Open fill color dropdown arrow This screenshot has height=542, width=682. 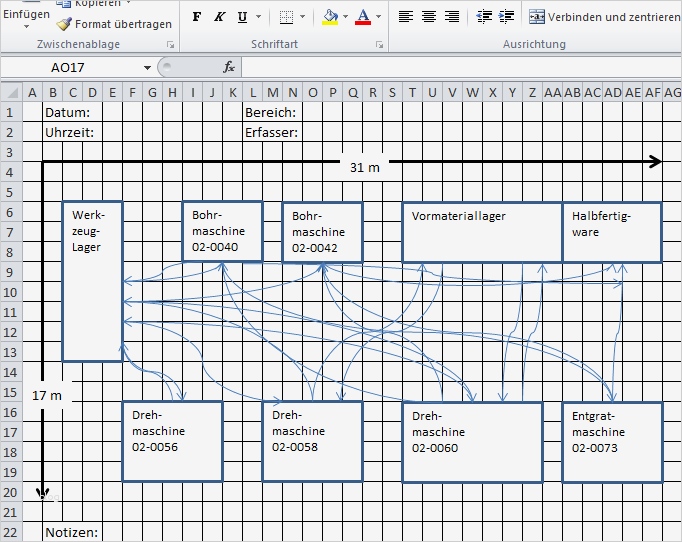pos(345,17)
